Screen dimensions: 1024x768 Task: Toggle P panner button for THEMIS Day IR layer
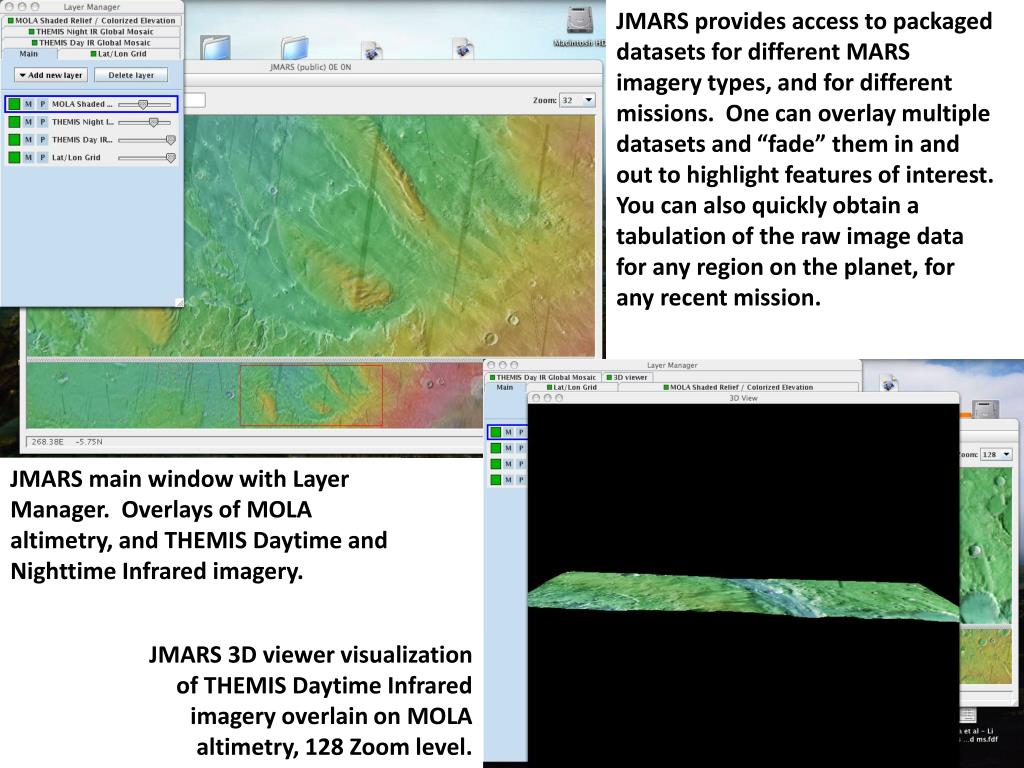pos(42,140)
